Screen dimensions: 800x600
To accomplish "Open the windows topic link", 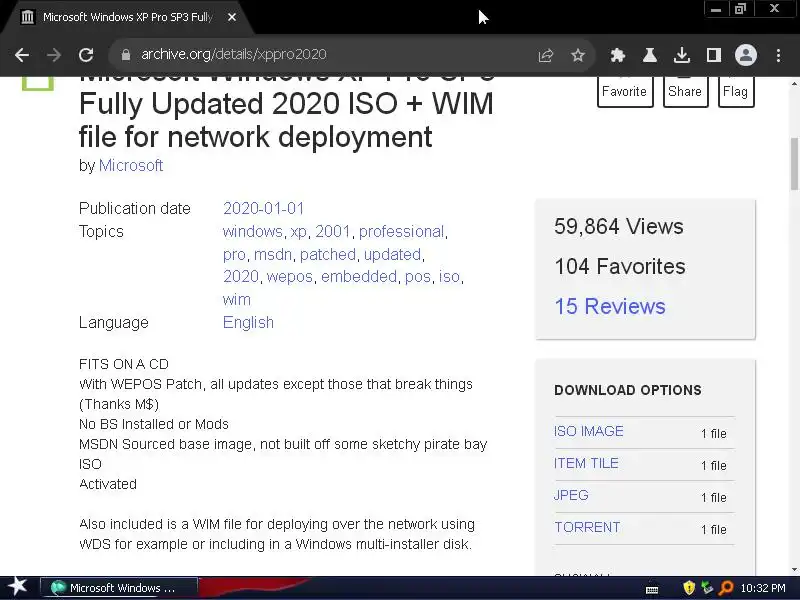I will pyautogui.click(x=253, y=232).
